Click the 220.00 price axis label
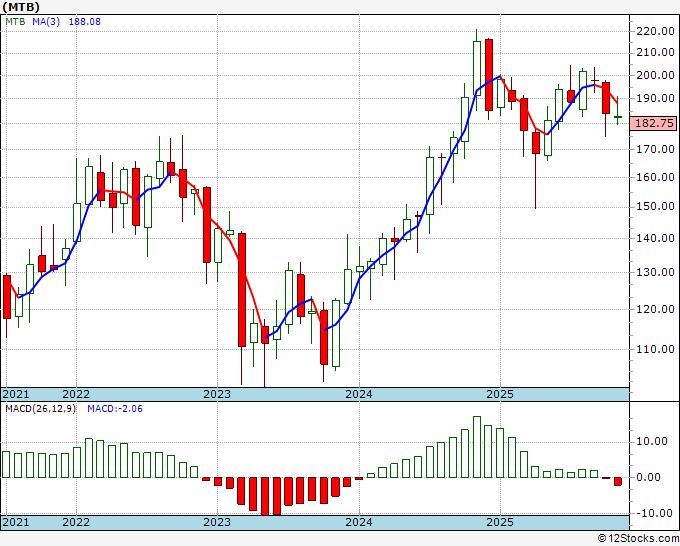The image size is (680, 546). [655, 31]
